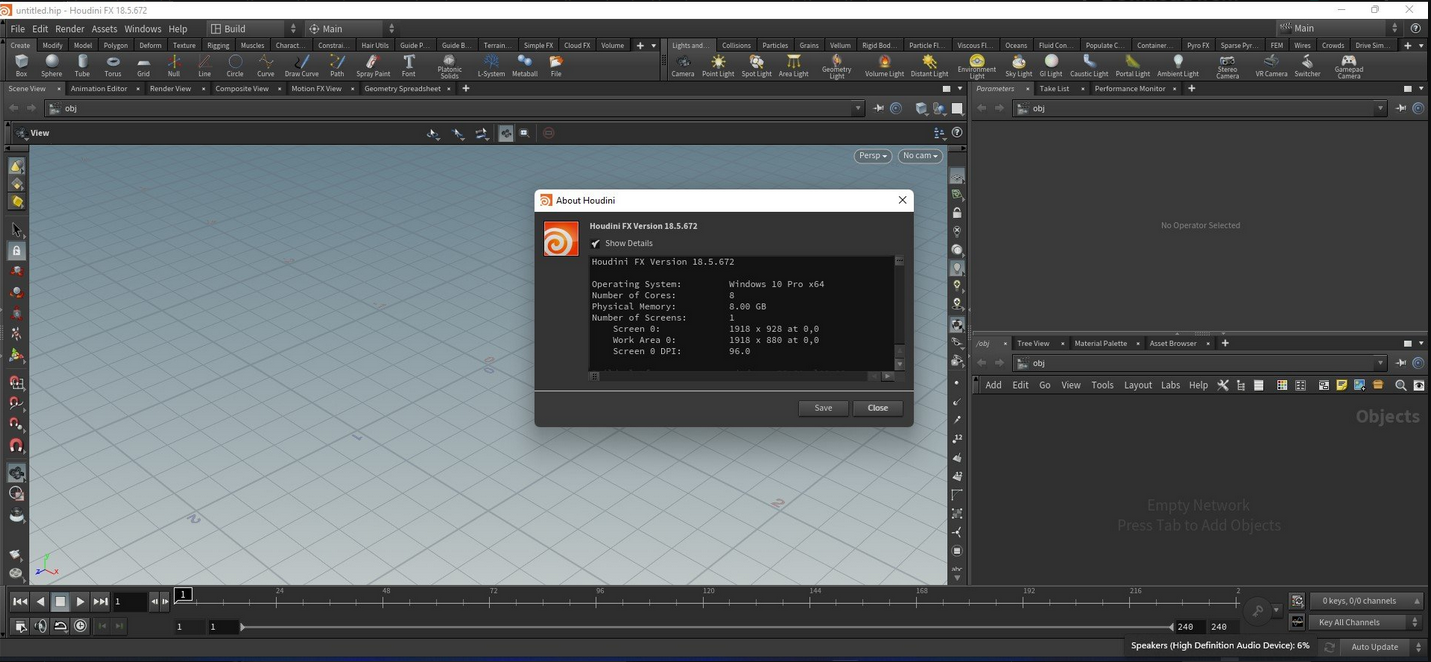Toggle the red render region icon in View toolbar
The height and width of the screenshot is (662, 1431).
(x=549, y=133)
